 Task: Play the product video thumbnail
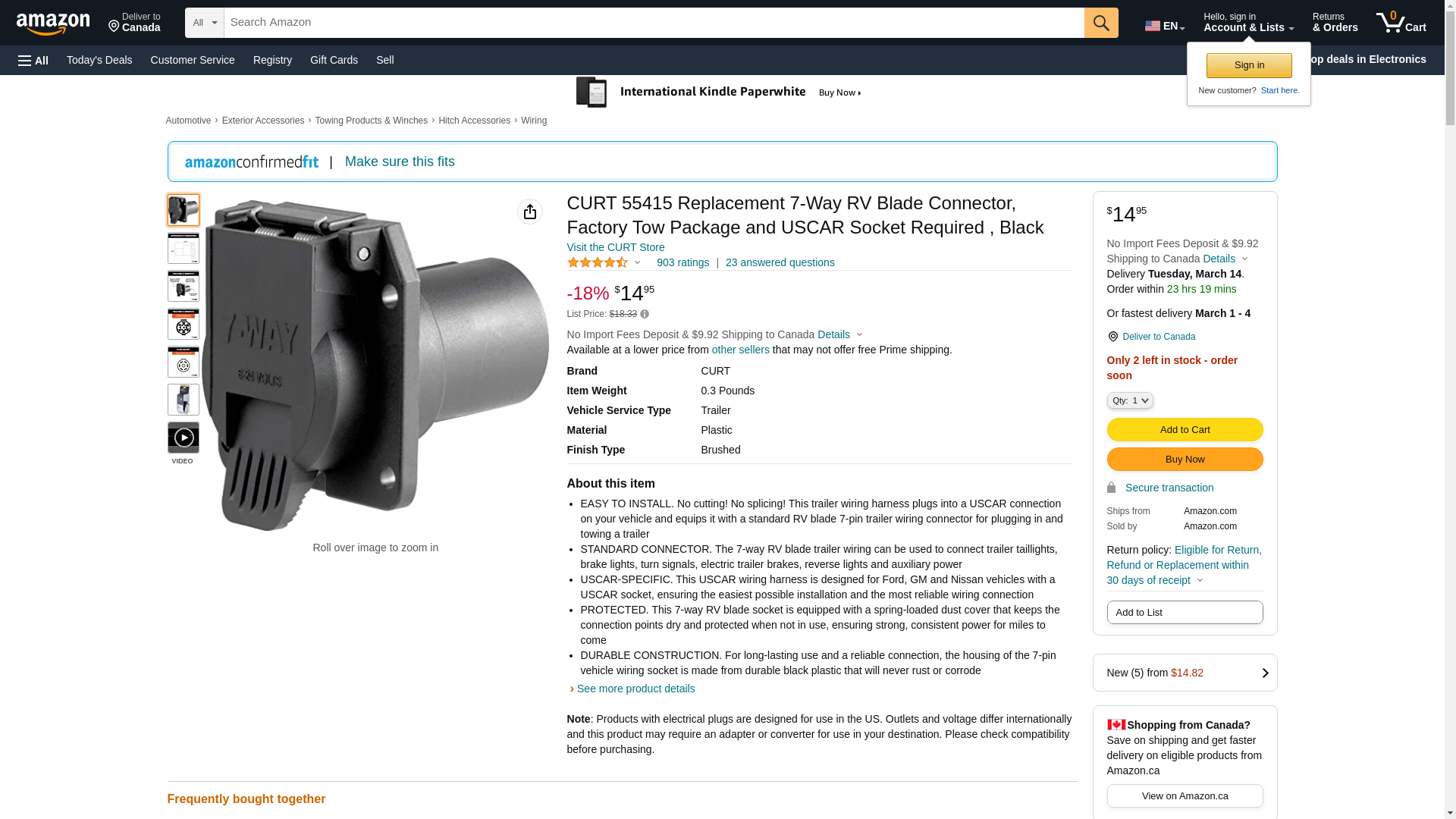point(184,438)
